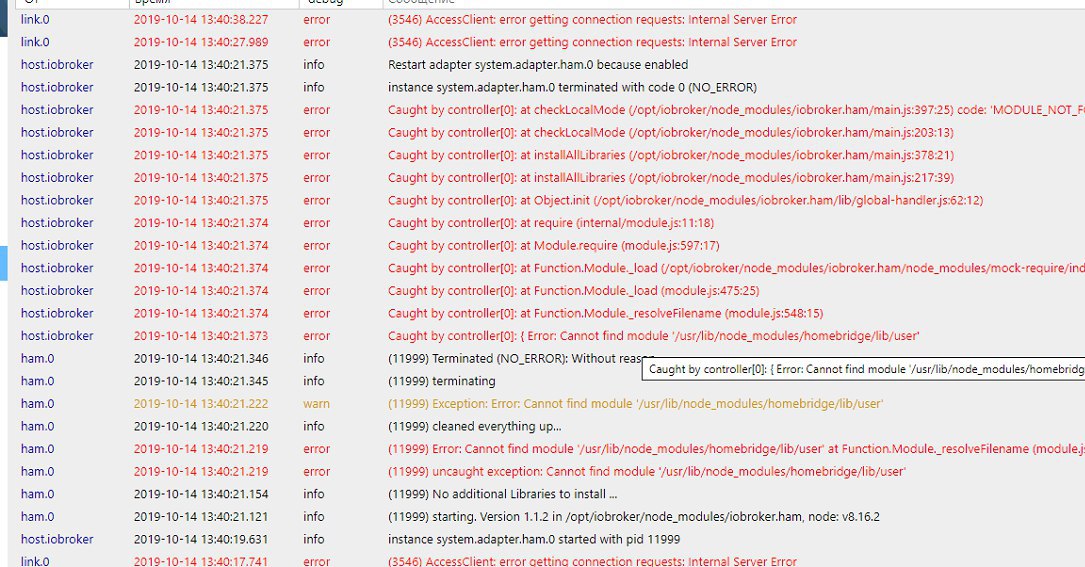The width and height of the screenshot is (1085, 567).
Task: Click 'link.0' source in 13:40:38.227 row
Action: tap(35, 19)
